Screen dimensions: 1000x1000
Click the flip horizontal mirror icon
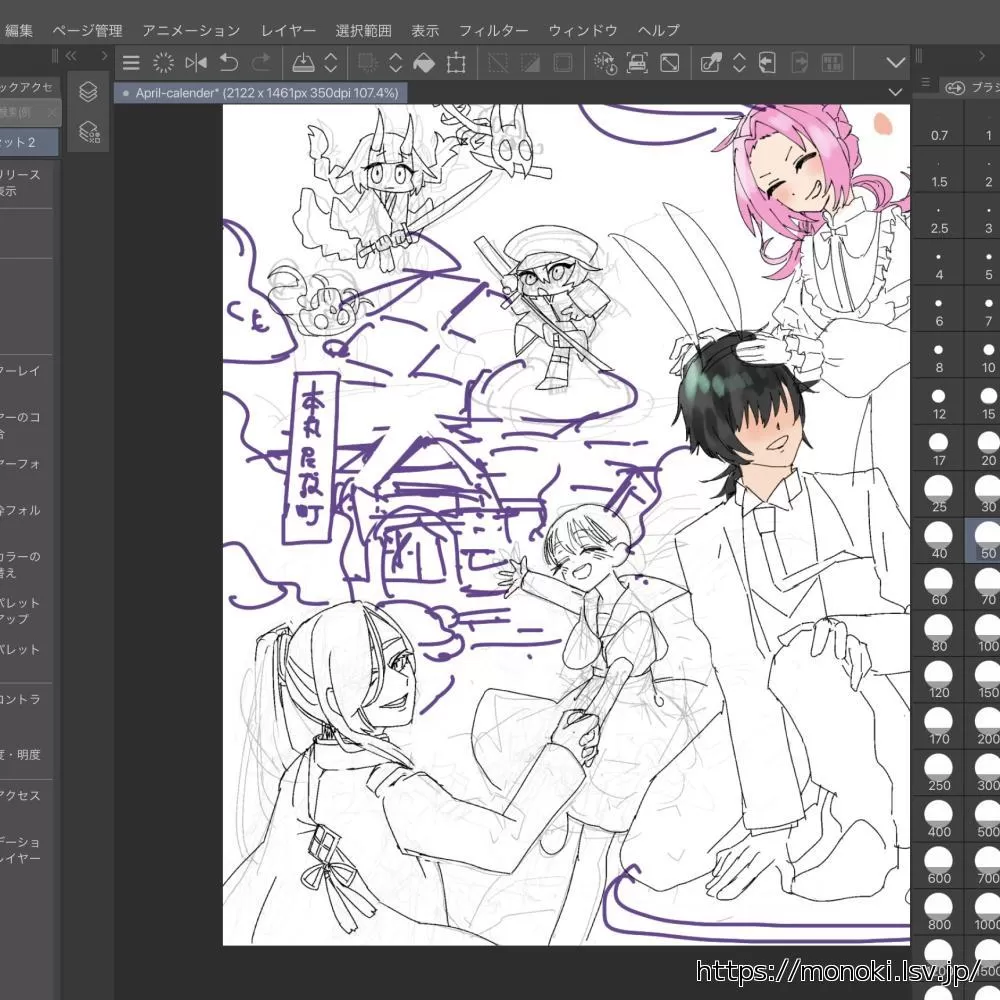point(196,63)
